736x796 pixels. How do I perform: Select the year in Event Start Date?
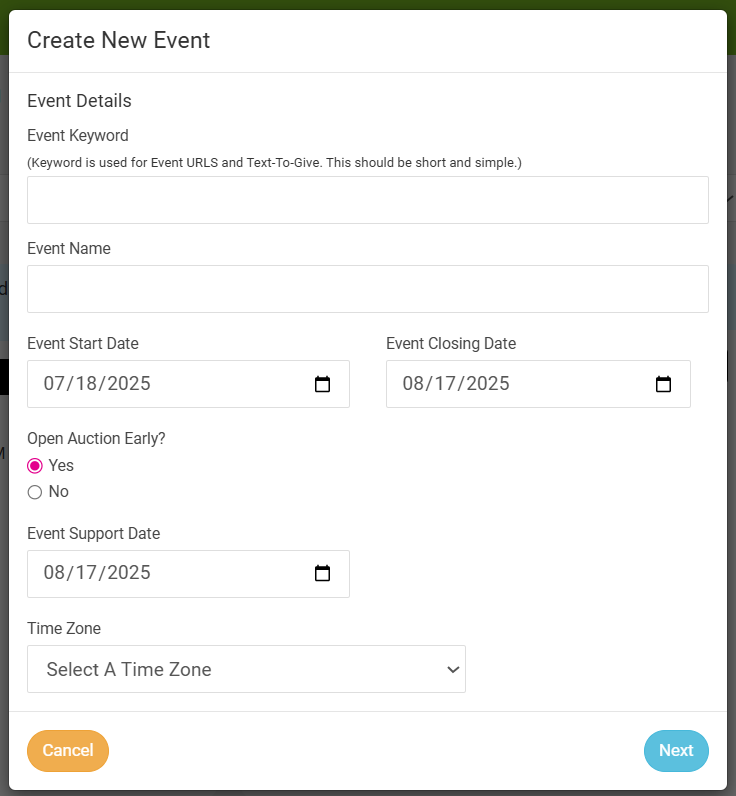128,384
